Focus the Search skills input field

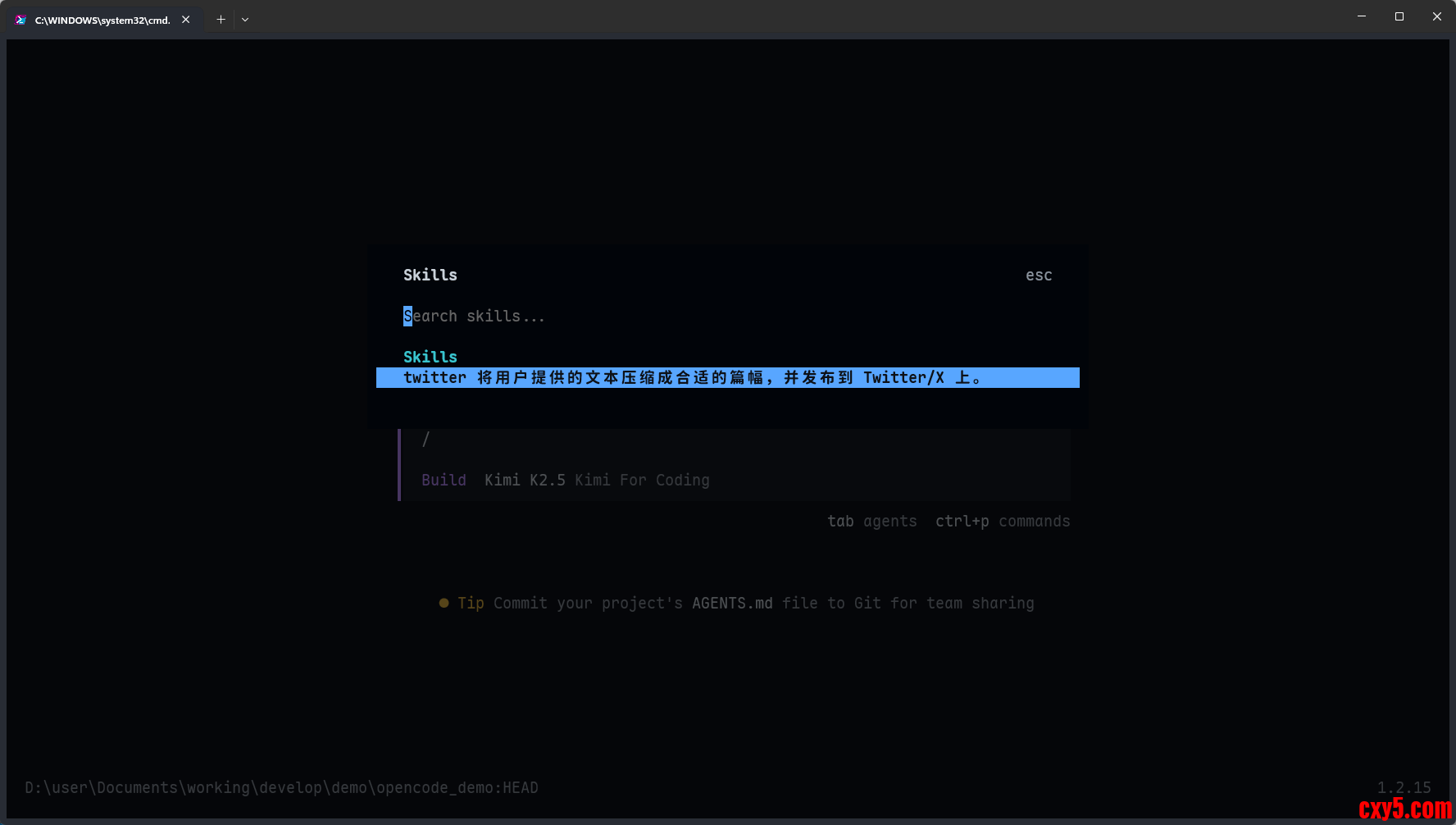[x=474, y=317]
